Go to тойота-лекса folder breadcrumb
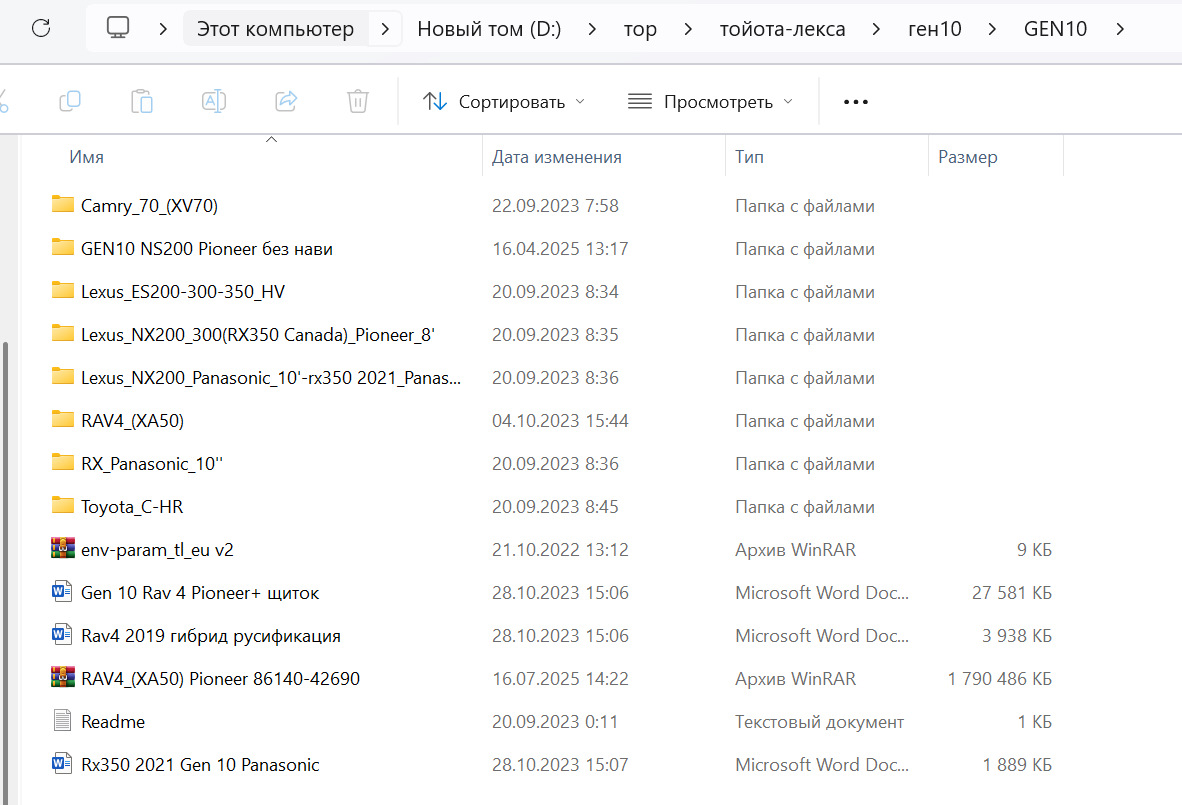 (x=782, y=28)
